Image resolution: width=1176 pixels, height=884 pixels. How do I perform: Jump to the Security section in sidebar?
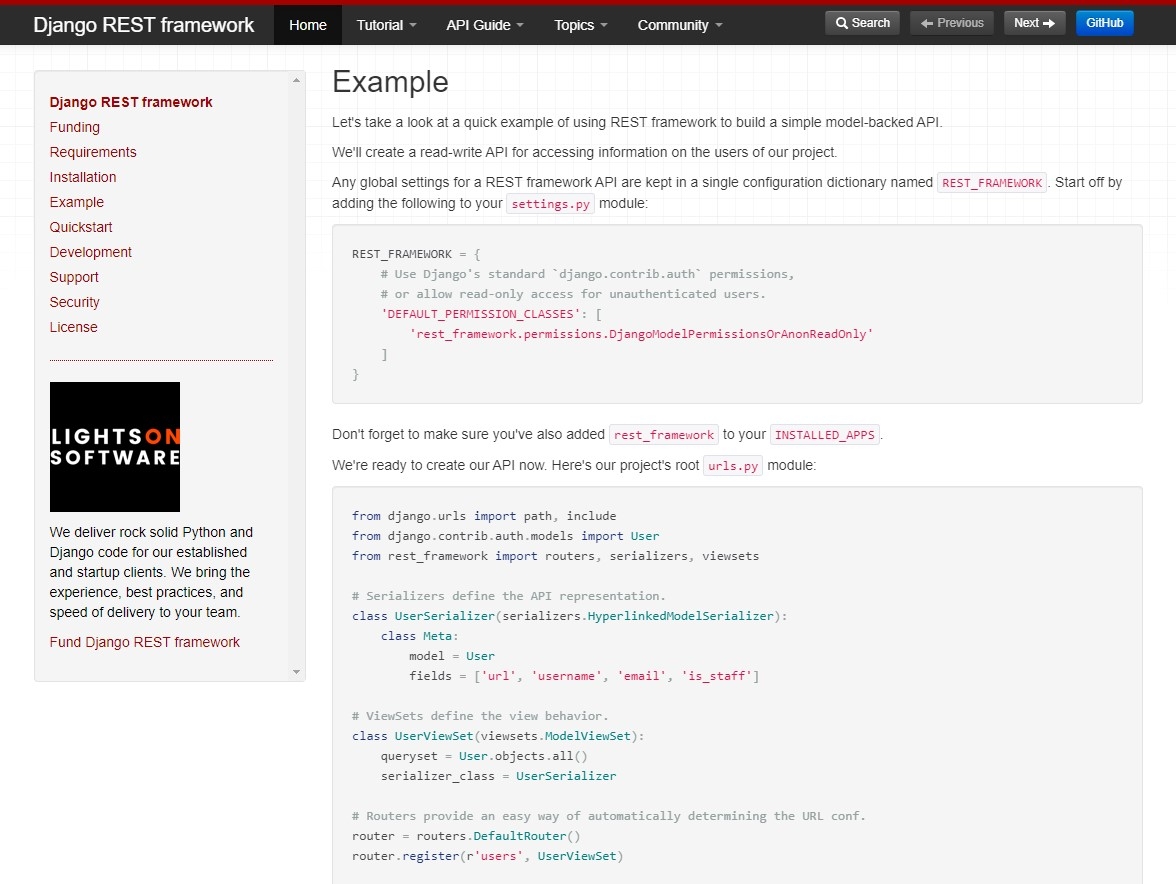pyautogui.click(x=74, y=302)
